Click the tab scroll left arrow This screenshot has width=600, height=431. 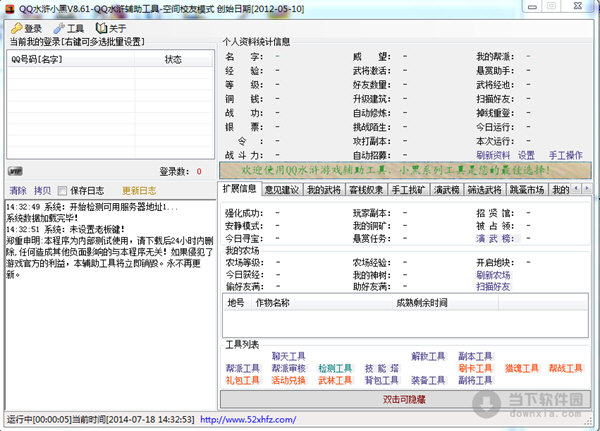577,188
